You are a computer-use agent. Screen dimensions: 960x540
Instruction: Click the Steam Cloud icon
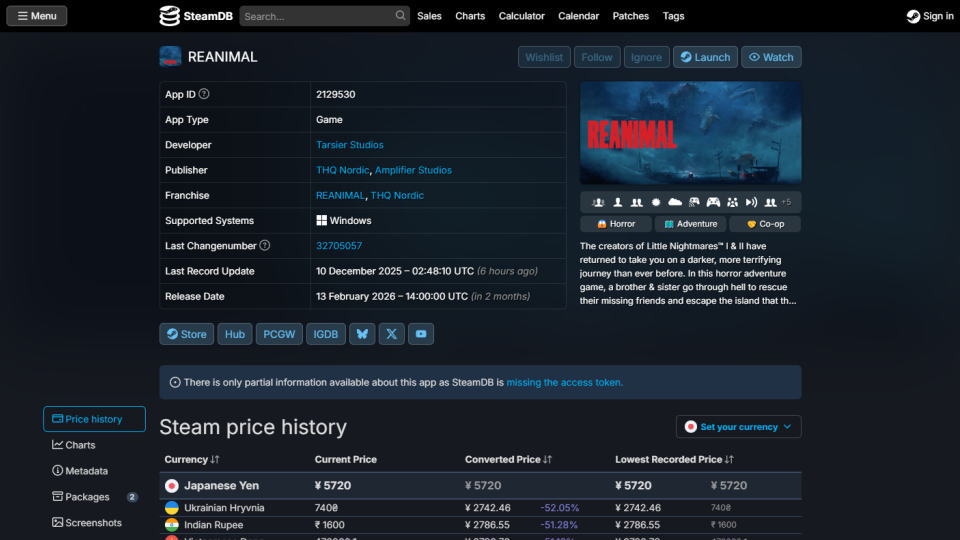point(675,202)
